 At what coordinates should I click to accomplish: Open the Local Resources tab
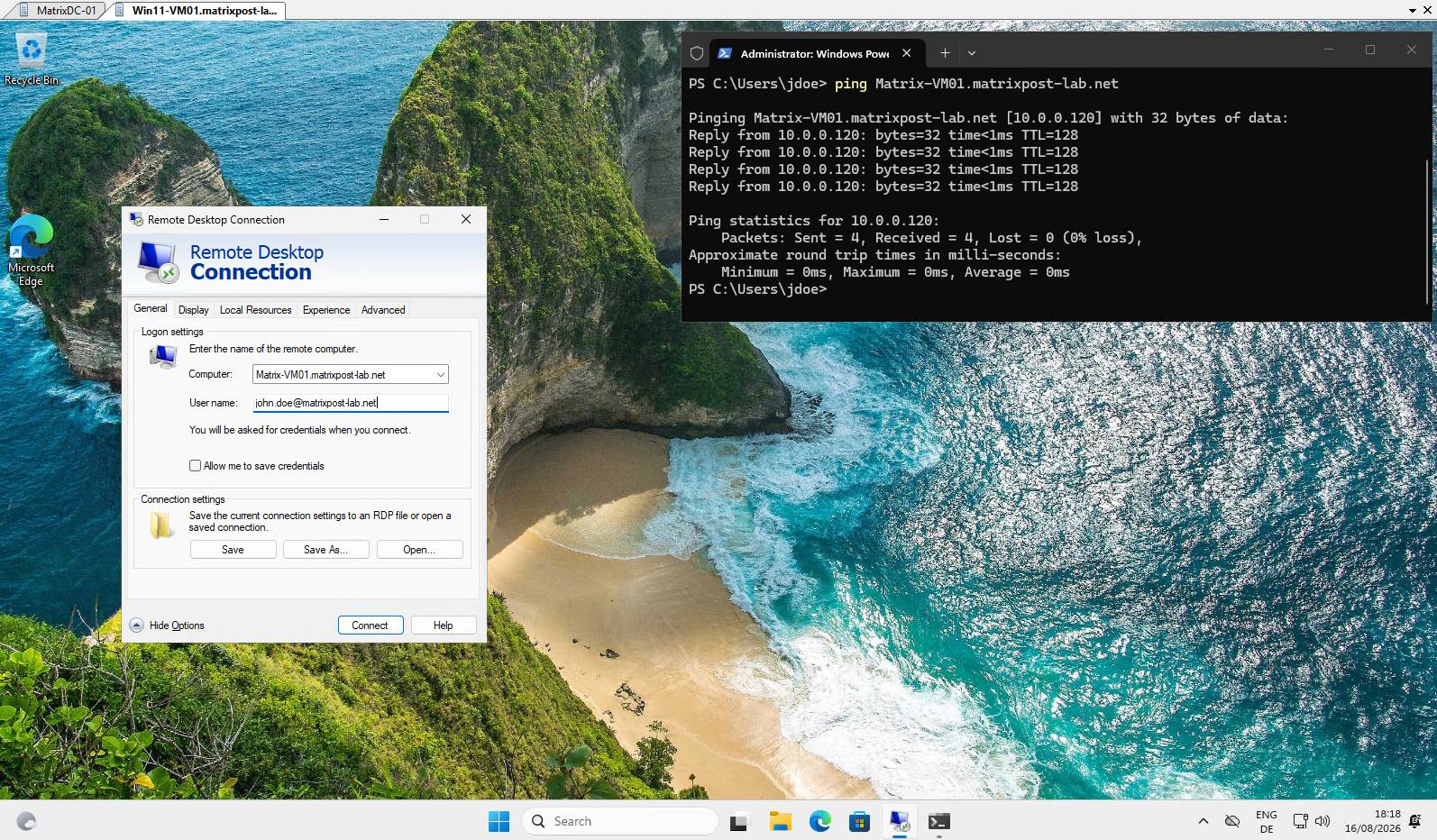[x=255, y=310]
